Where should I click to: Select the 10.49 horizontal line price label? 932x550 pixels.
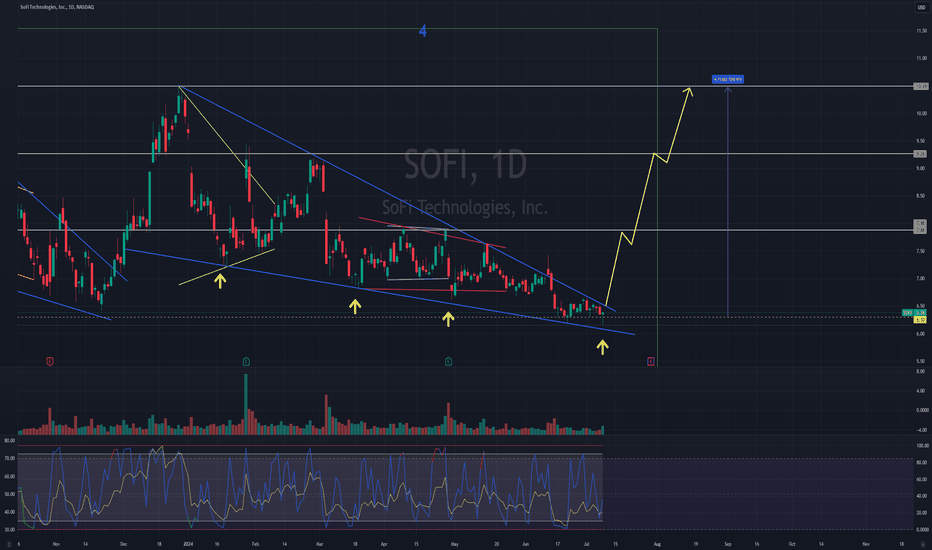[x=921, y=86]
